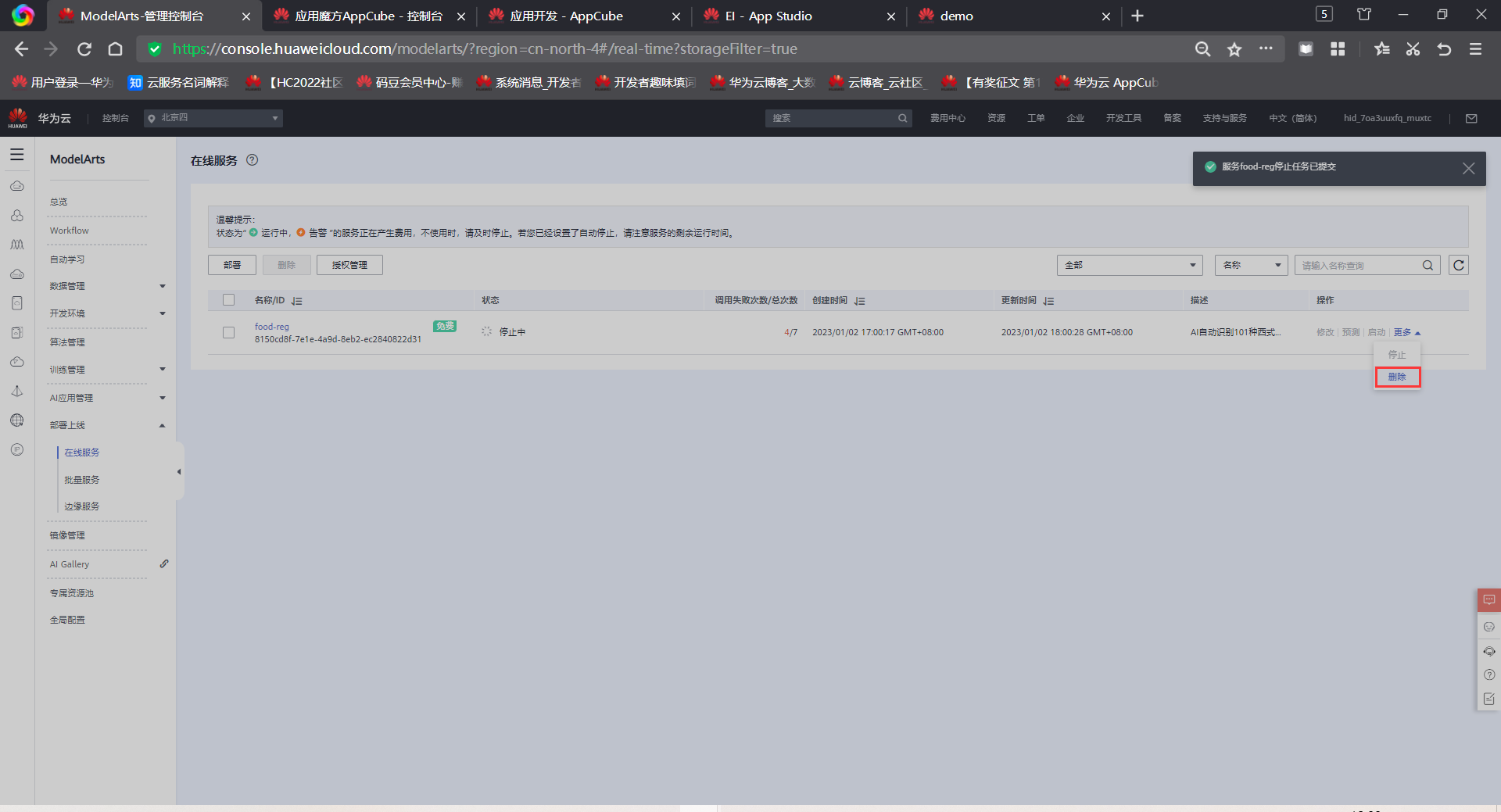
Task: Click the 部署 button
Action: (232, 265)
